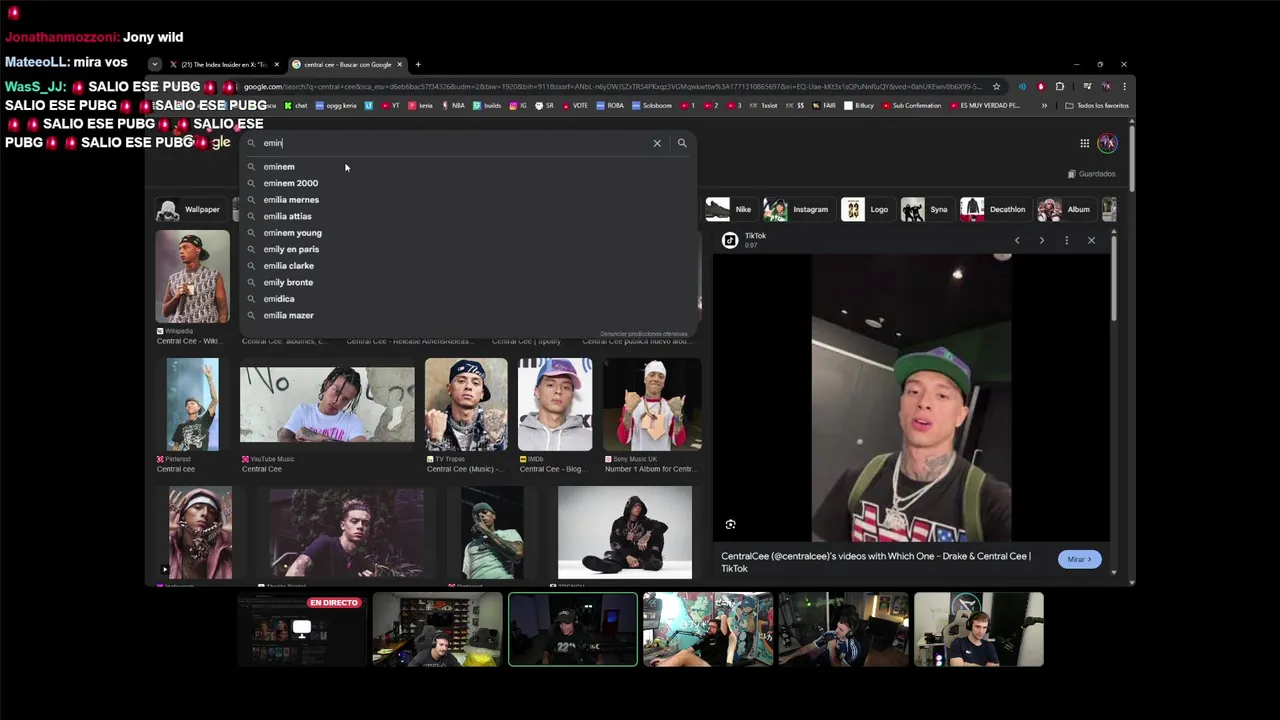Open the Sony Music UK image result
Image resolution: width=1280 pixels, height=720 pixels.
[x=653, y=405]
